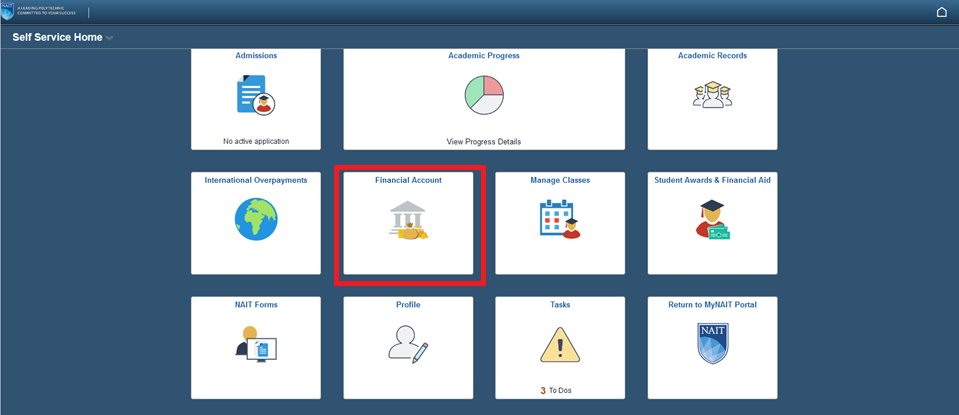Open the Profile person and pencil icon
Viewport: 959px width, 415px height.
click(408, 344)
